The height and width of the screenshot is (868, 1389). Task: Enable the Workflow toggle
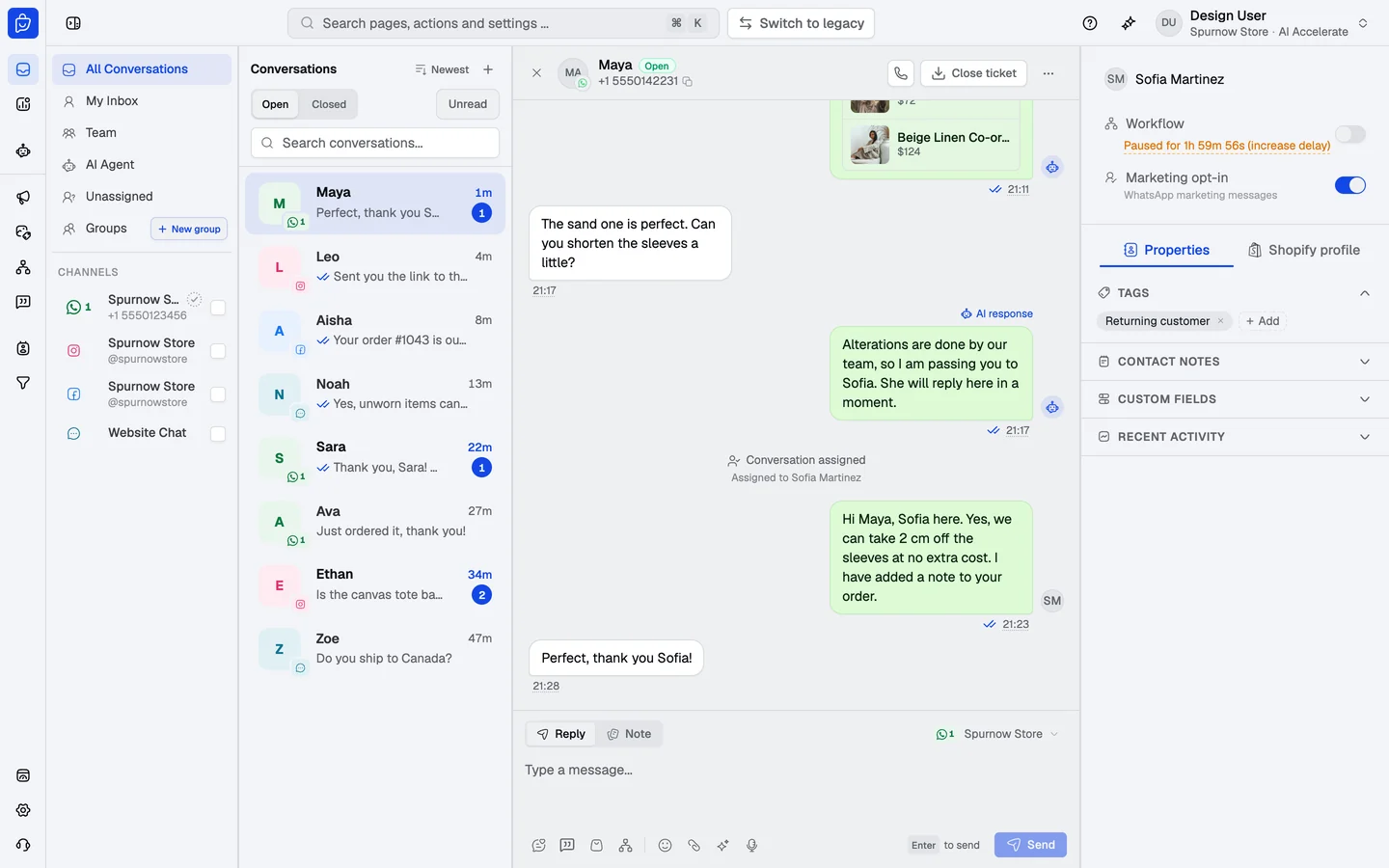click(1350, 134)
